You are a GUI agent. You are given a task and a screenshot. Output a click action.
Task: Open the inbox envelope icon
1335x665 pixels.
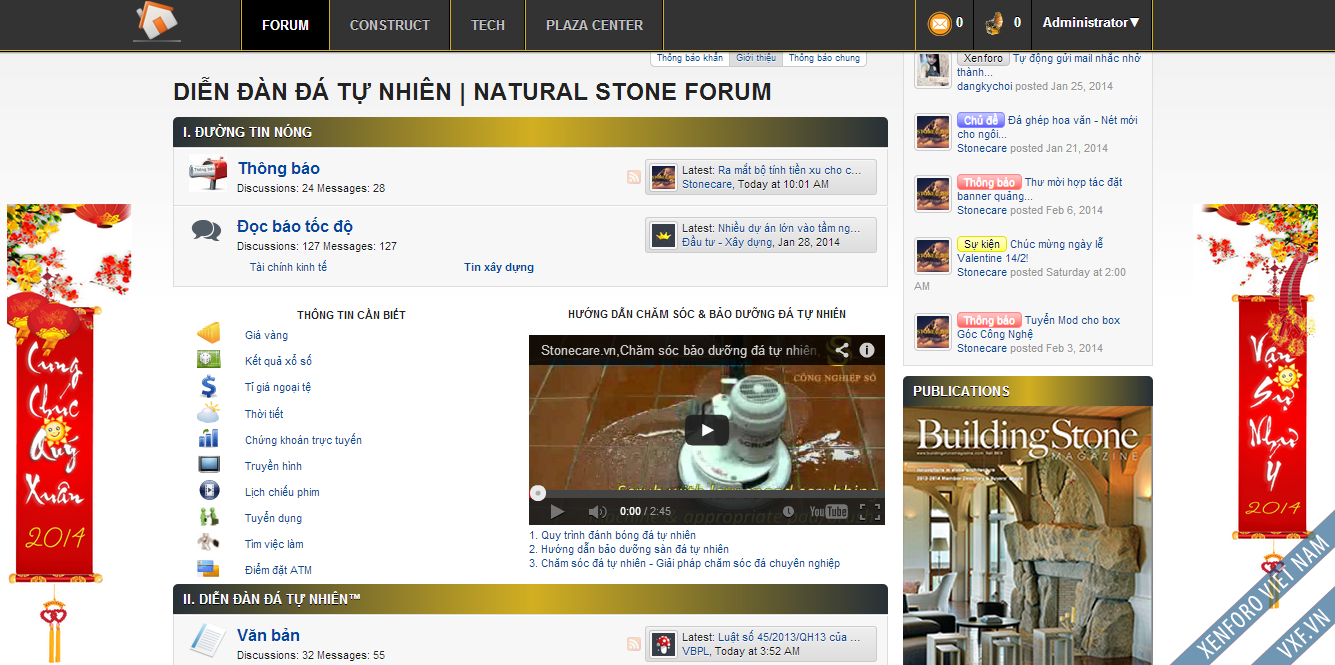coord(939,23)
